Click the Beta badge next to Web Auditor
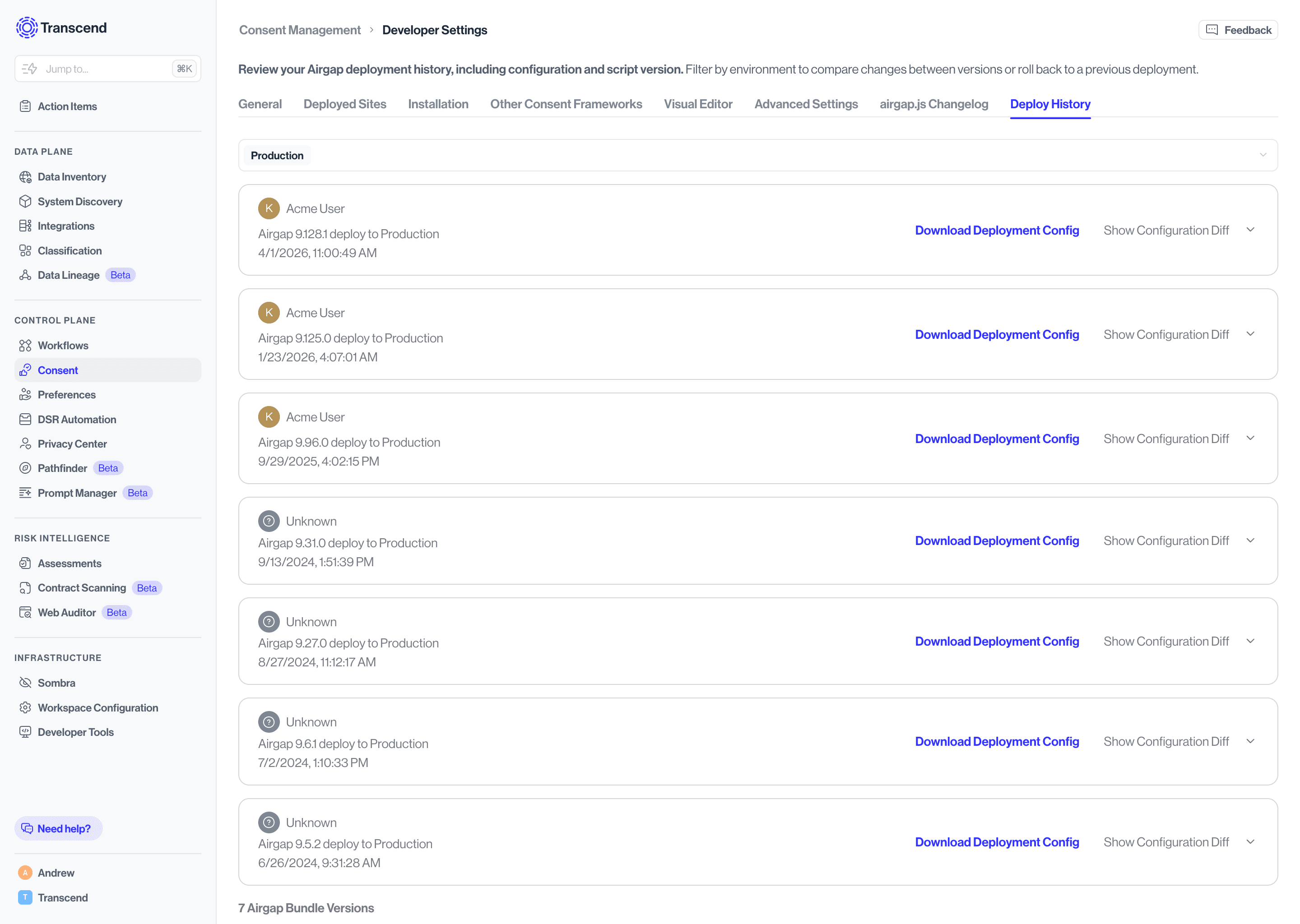1300x924 pixels. coord(116,613)
